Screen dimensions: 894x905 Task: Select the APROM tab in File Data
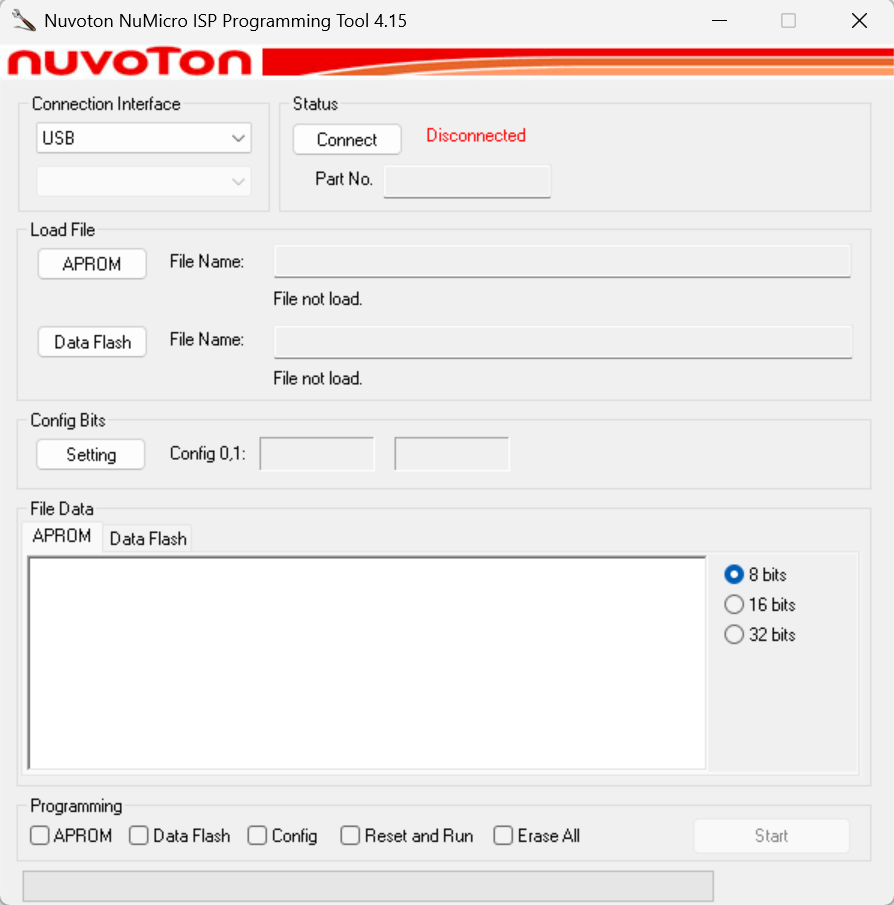pyautogui.click(x=61, y=536)
